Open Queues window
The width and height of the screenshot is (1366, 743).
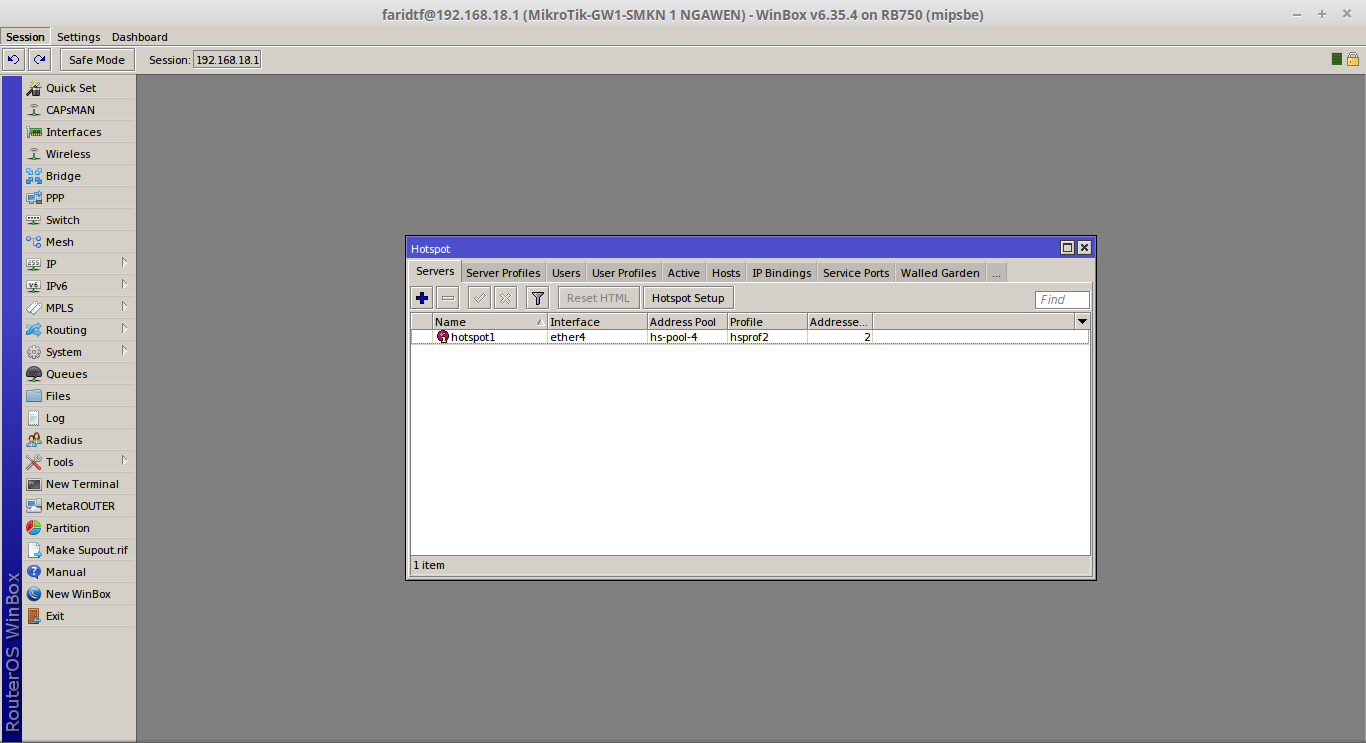pos(78,374)
